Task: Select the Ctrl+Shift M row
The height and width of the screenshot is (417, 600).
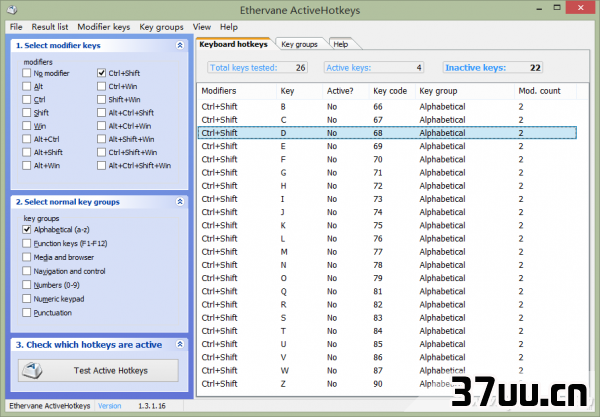Action: click(x=387, y=252)
